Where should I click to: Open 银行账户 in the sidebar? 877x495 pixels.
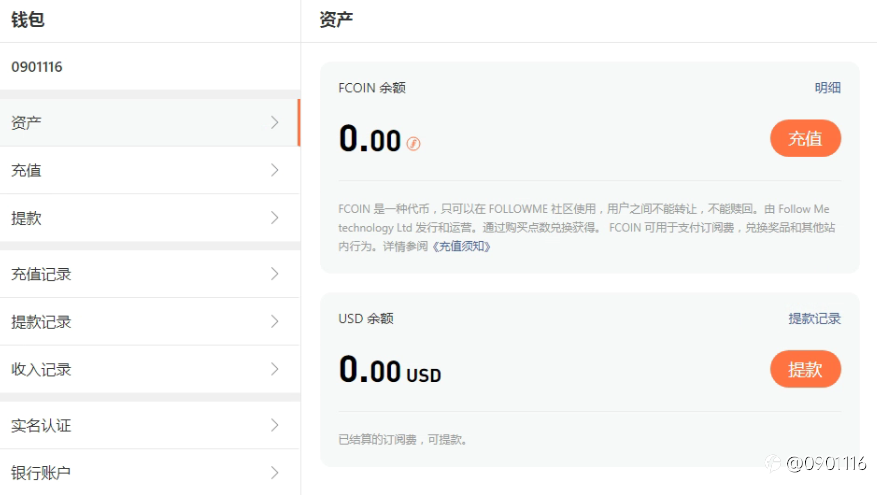point(150,473)
